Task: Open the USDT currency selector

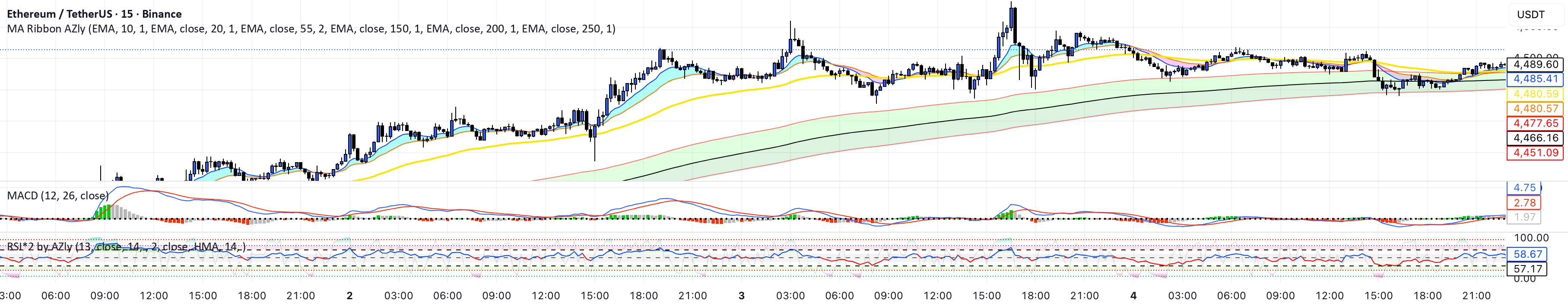Action: click(1530, 15)
